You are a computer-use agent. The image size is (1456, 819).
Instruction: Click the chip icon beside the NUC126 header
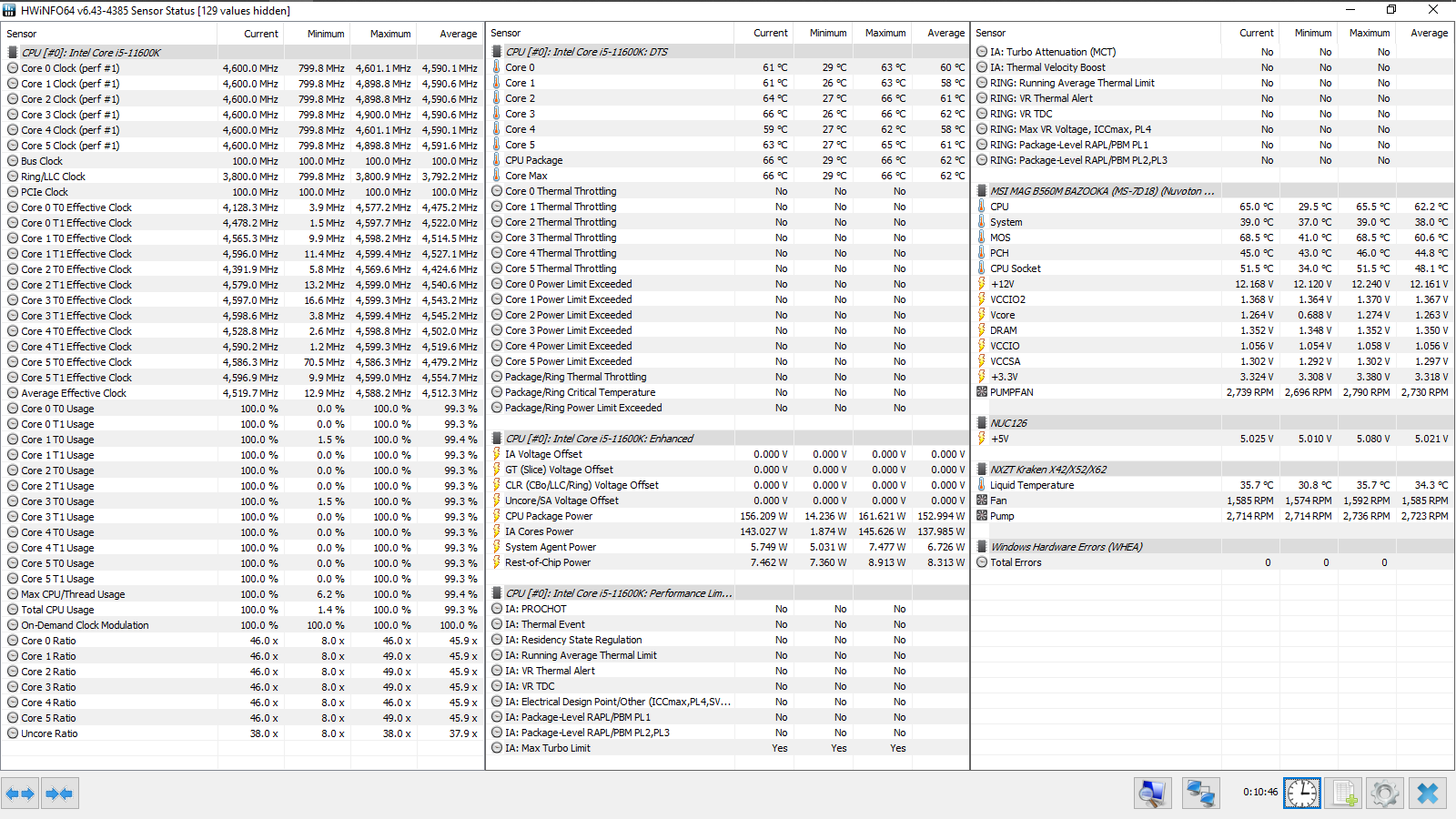[x=982, y=423]
